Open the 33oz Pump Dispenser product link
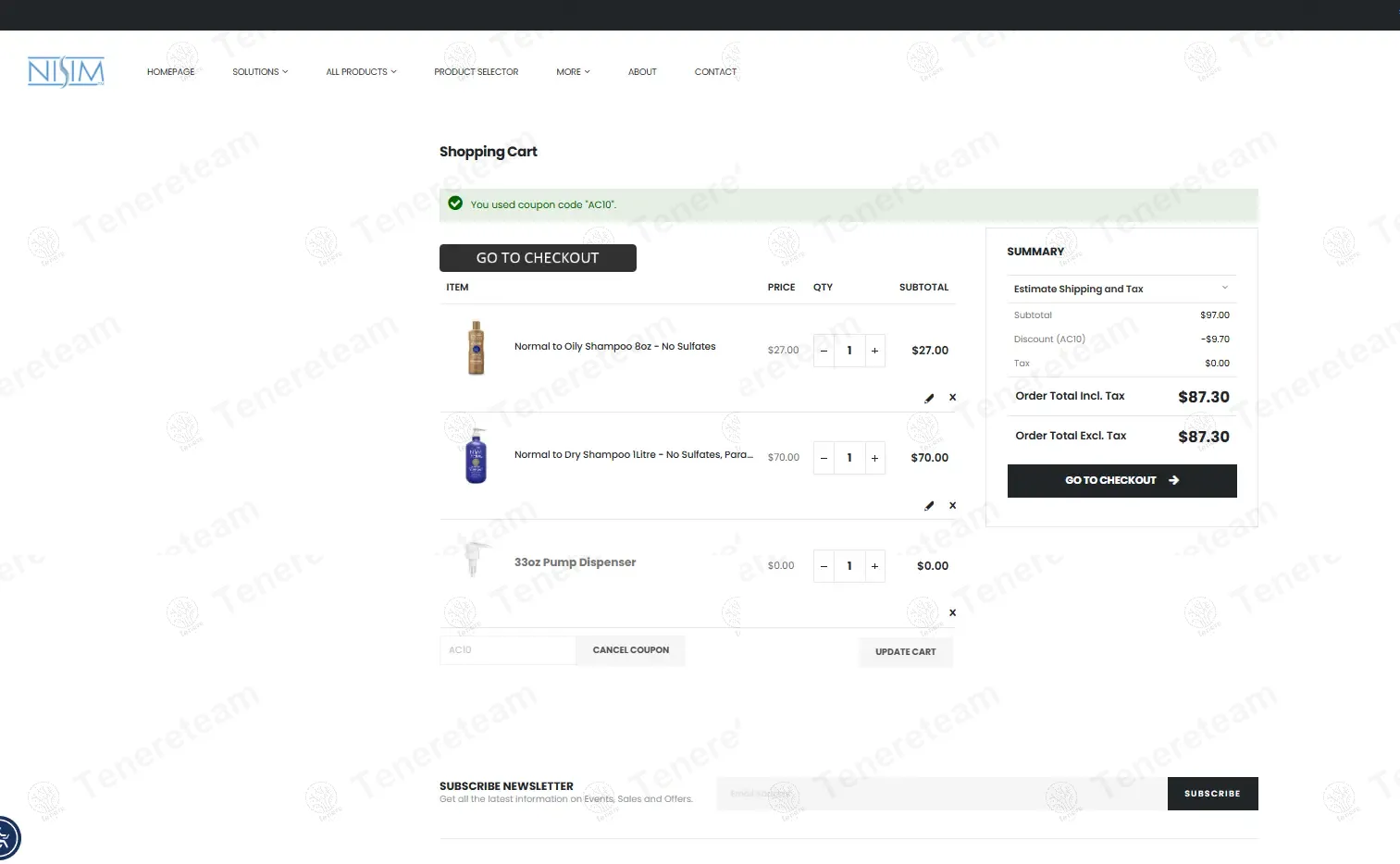 [x=575, y=562]
